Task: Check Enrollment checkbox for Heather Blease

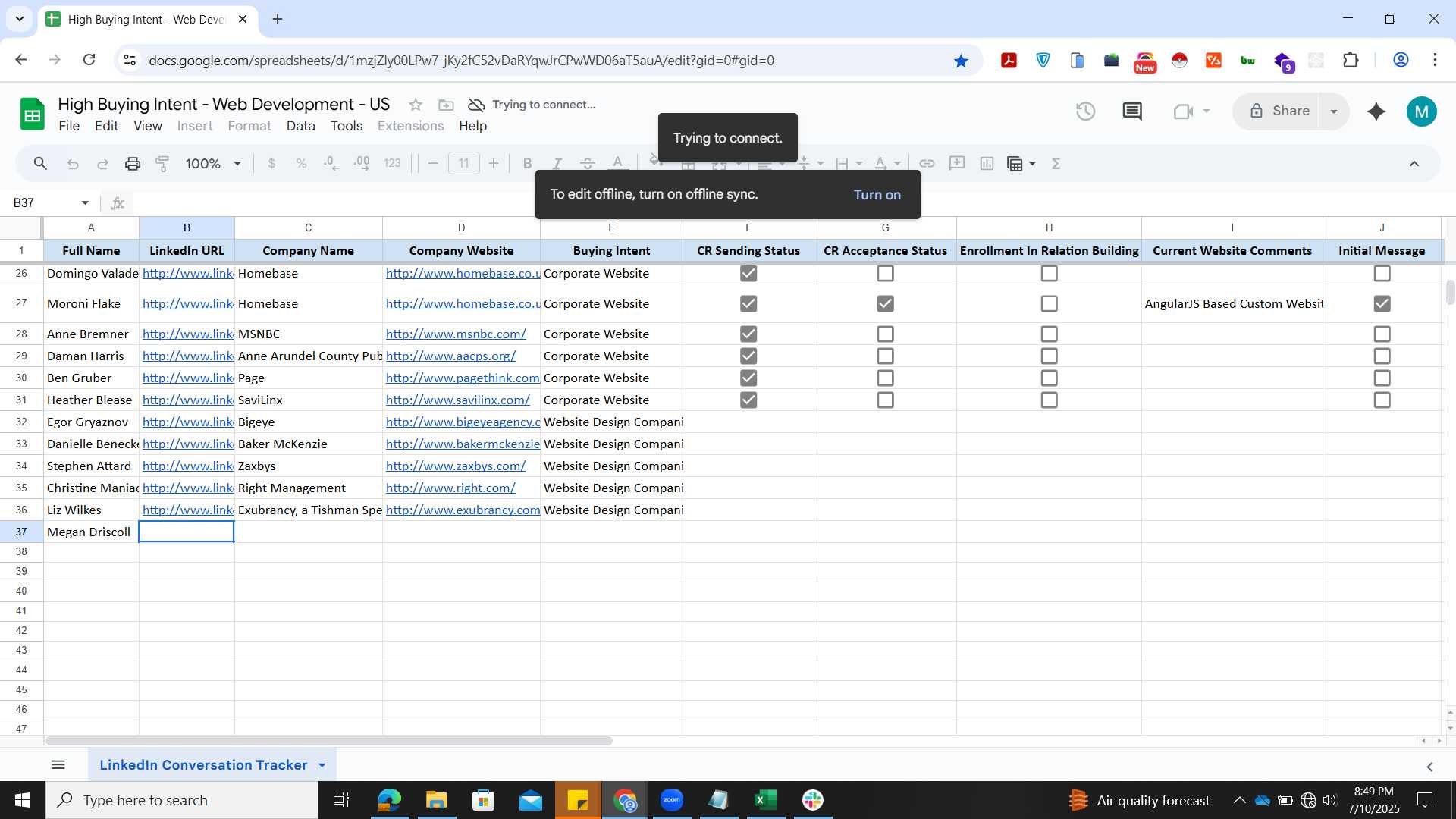Action: 1049,400
